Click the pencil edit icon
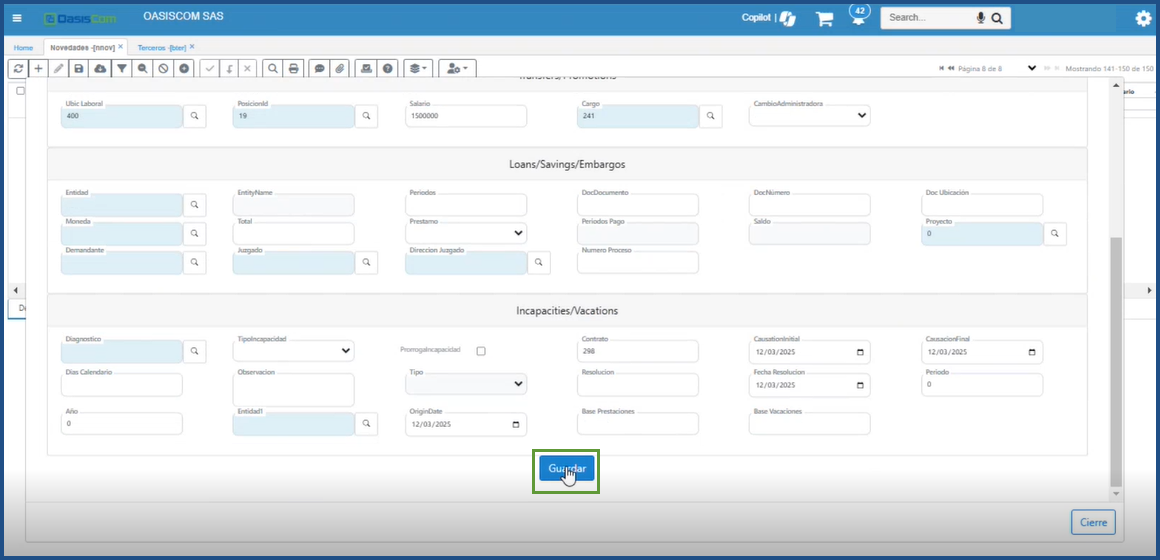 [x=58, y=68]
